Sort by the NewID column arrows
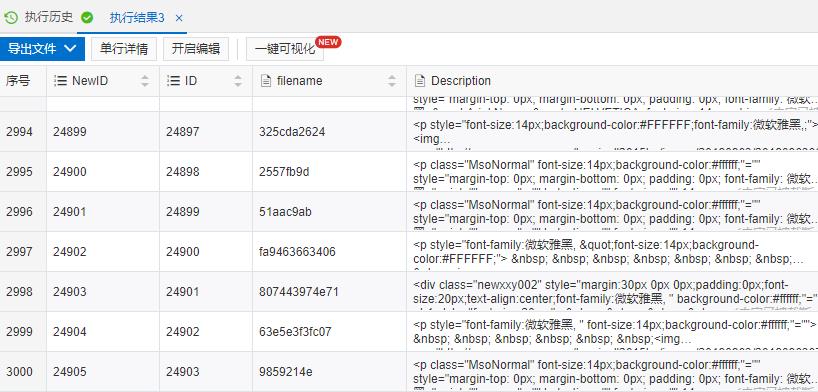Image resolution: width=818 pixels, height=392 pixels. click(145, 81)
